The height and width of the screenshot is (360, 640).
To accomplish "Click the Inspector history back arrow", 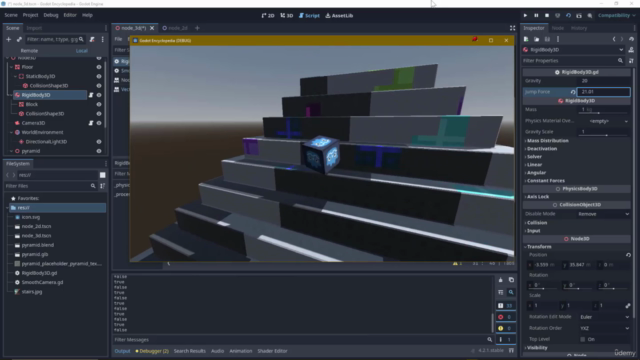I will (614, 39).
